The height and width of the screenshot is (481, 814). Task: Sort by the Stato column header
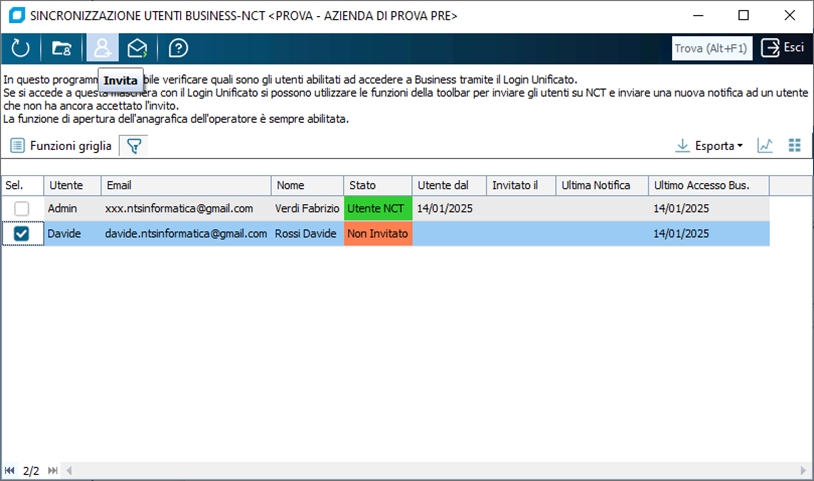pyautogui.click(x=378, y=185)
